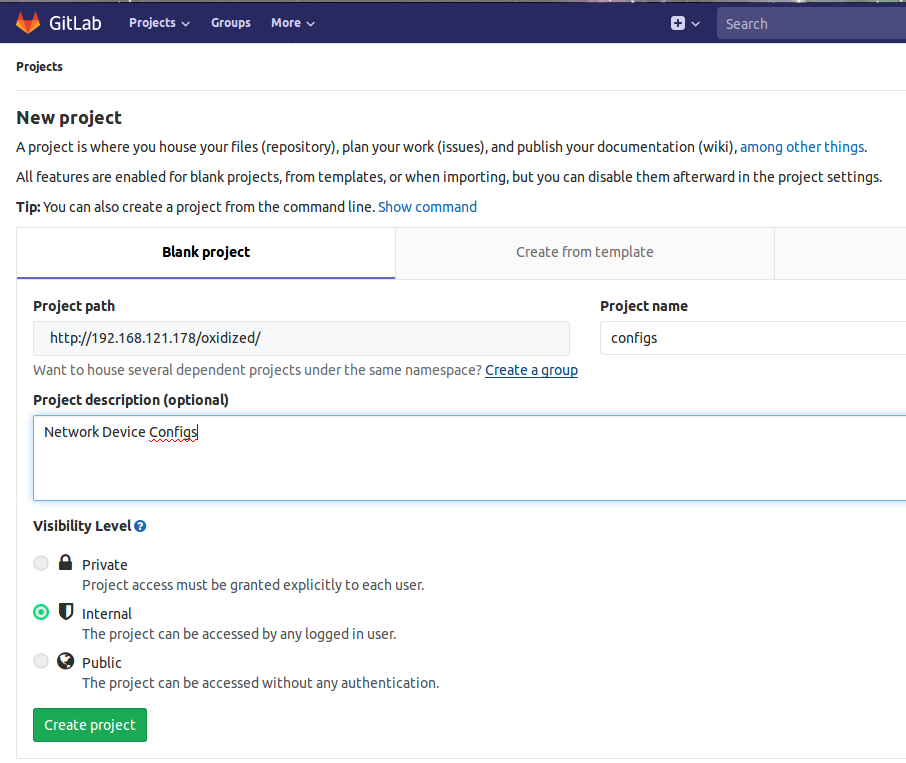
Task: Open the Groups menu item
Action: tap(231, 23)
